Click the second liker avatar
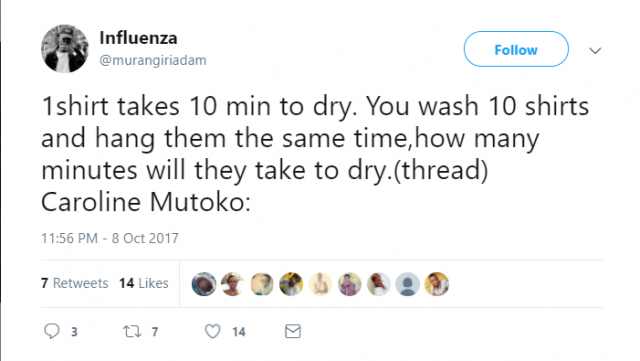 [x=233, y=284]
